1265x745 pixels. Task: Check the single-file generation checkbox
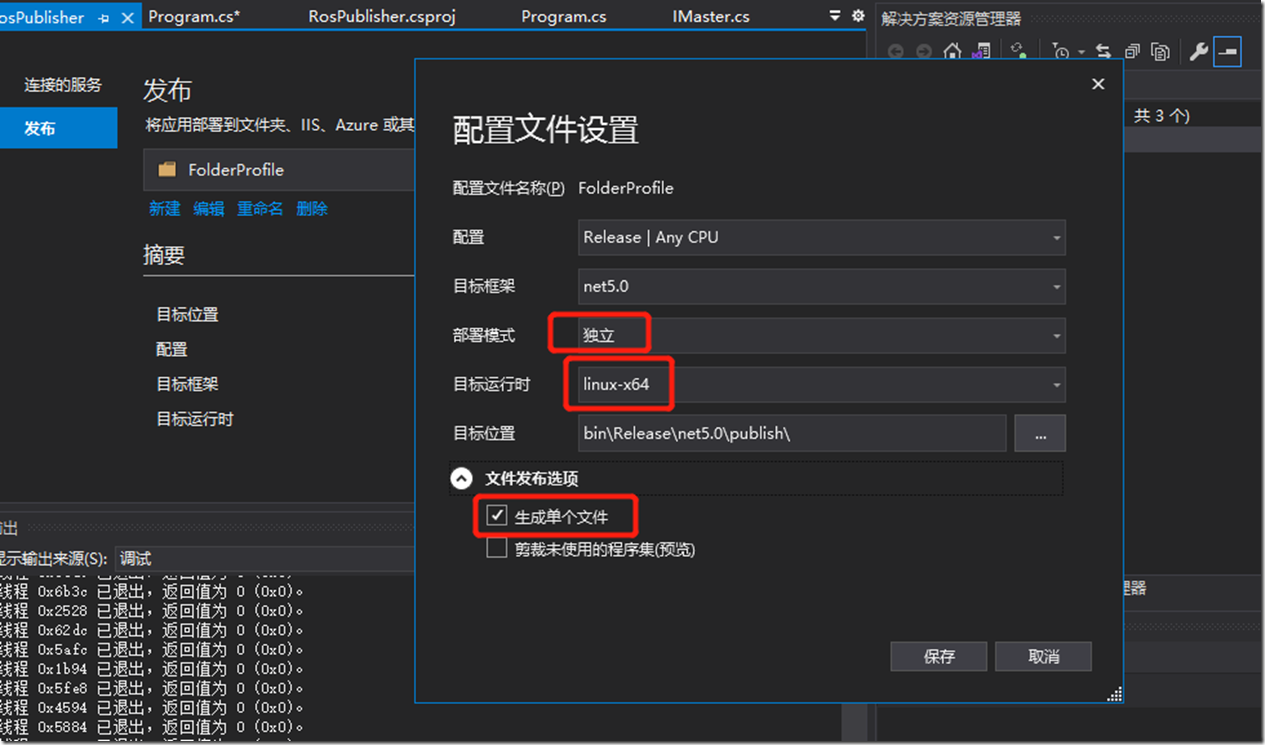tap(497, 516)
